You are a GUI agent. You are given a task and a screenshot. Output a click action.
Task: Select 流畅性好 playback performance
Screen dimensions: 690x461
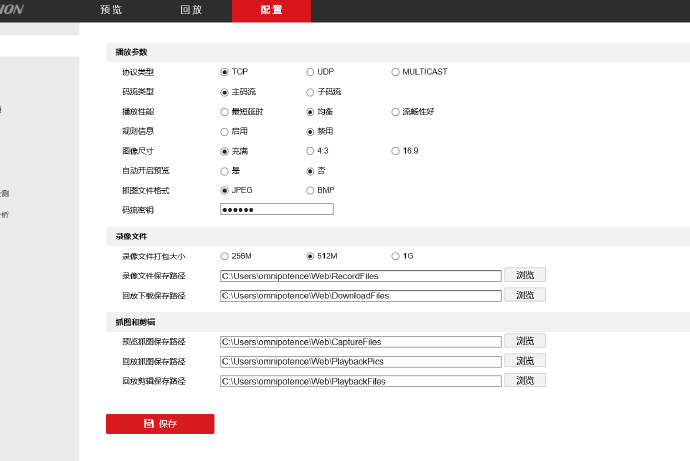point(395,111)
